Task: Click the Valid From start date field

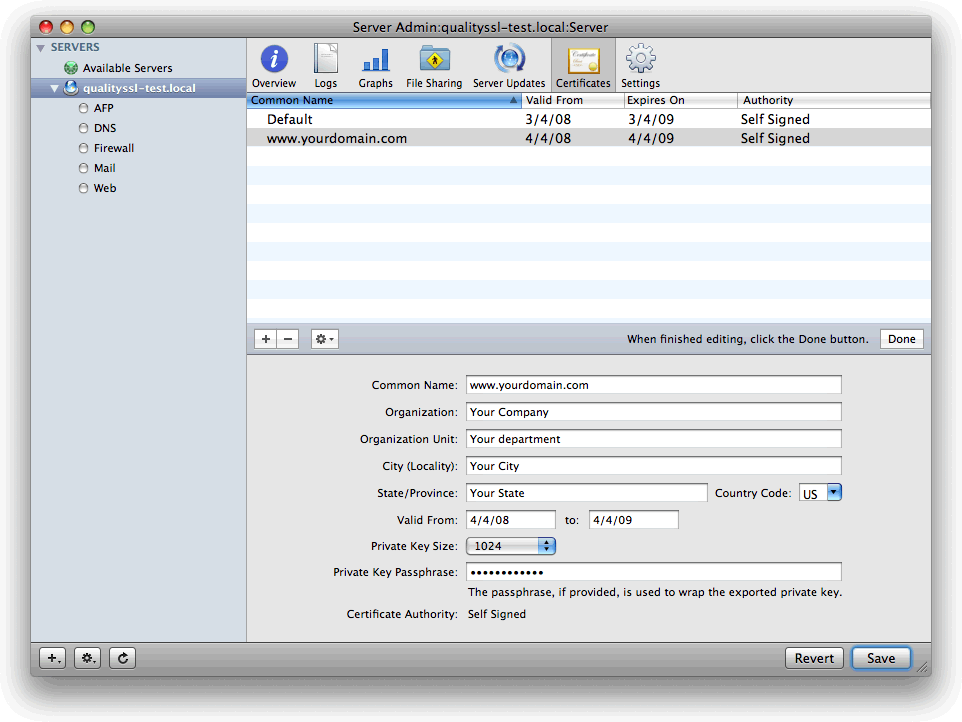Action: (x=510, y=520)
